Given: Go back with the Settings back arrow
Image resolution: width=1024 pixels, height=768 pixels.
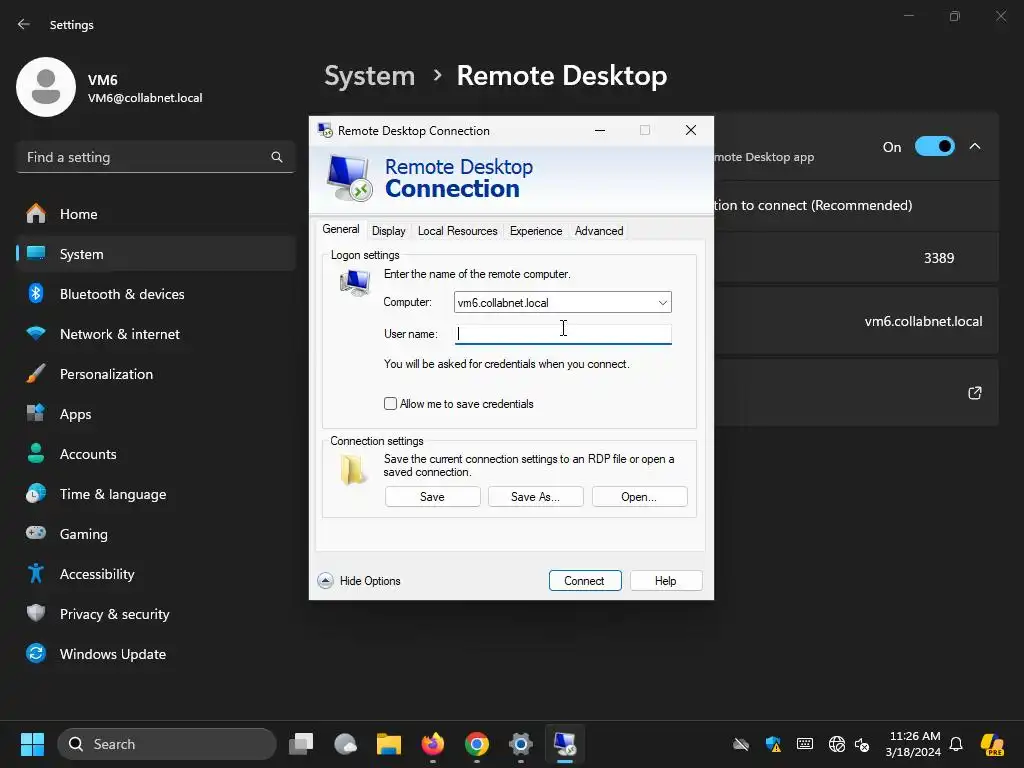Looking at the screenshot, I should pyautogui.click(x=24, y=24).
